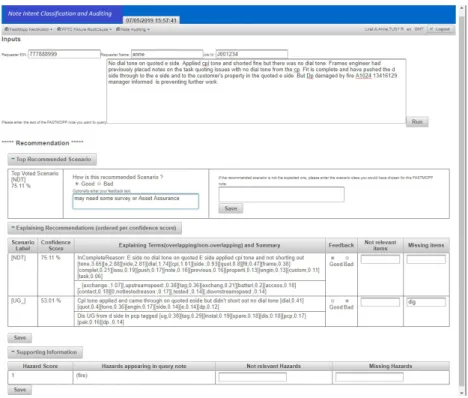
Task: Click the Missing items field containing 'dig'
Action: 426,302
